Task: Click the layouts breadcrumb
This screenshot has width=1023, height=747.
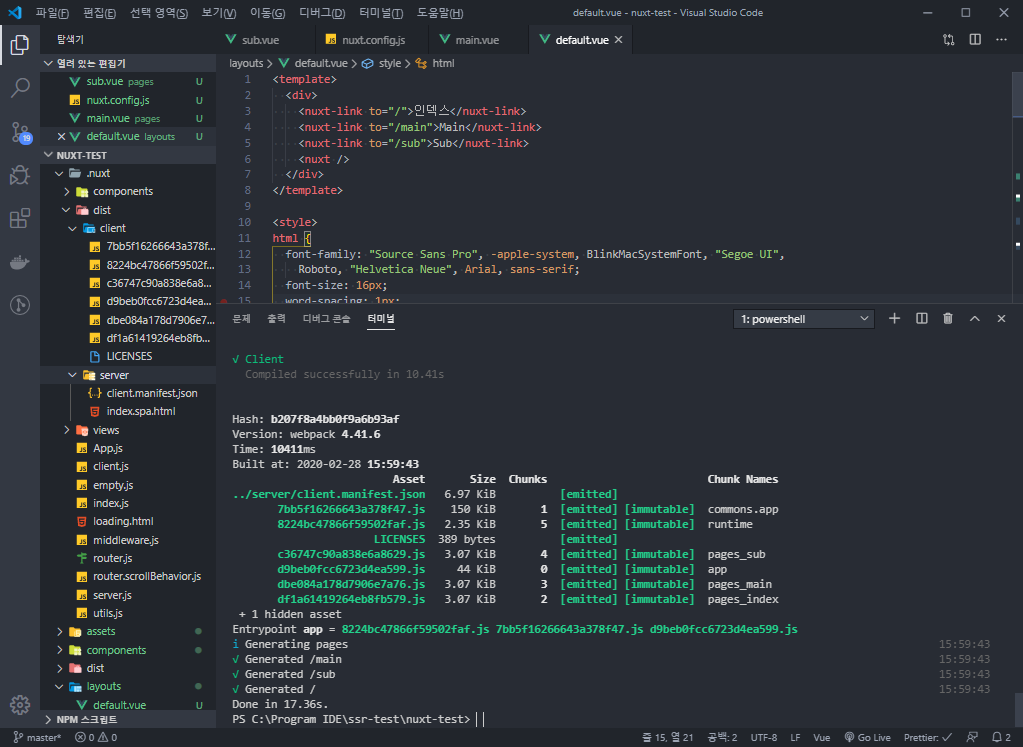Action: [x=246, y=63]
